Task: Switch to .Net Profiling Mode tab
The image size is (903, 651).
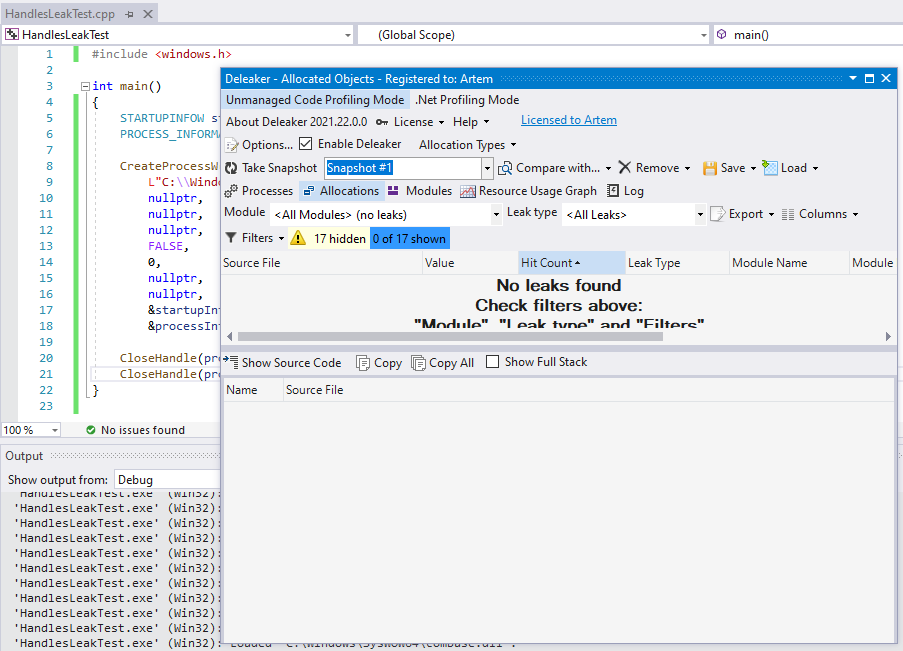Action: point(467,100)
